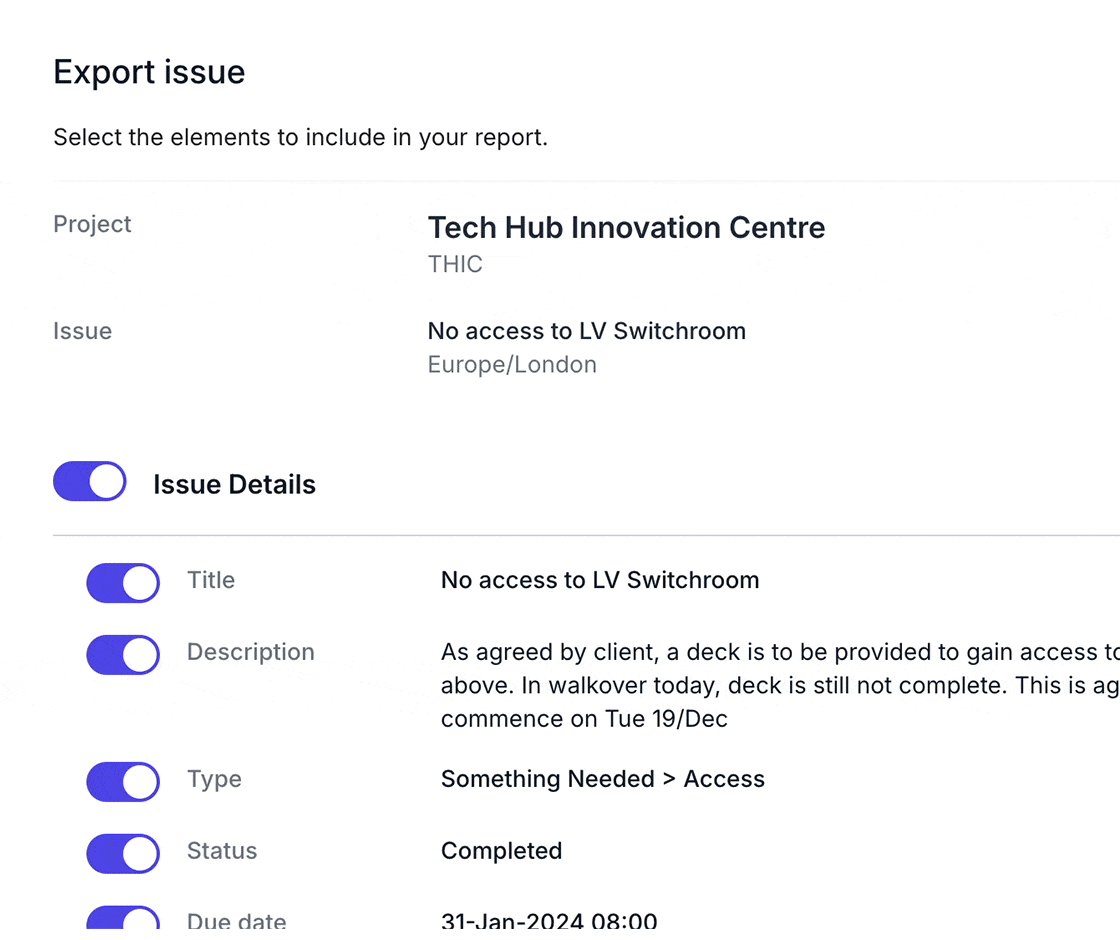Click the Europe/London timezone text
This screenshot has width=1120, height=940.
click(x=512, y=364)
